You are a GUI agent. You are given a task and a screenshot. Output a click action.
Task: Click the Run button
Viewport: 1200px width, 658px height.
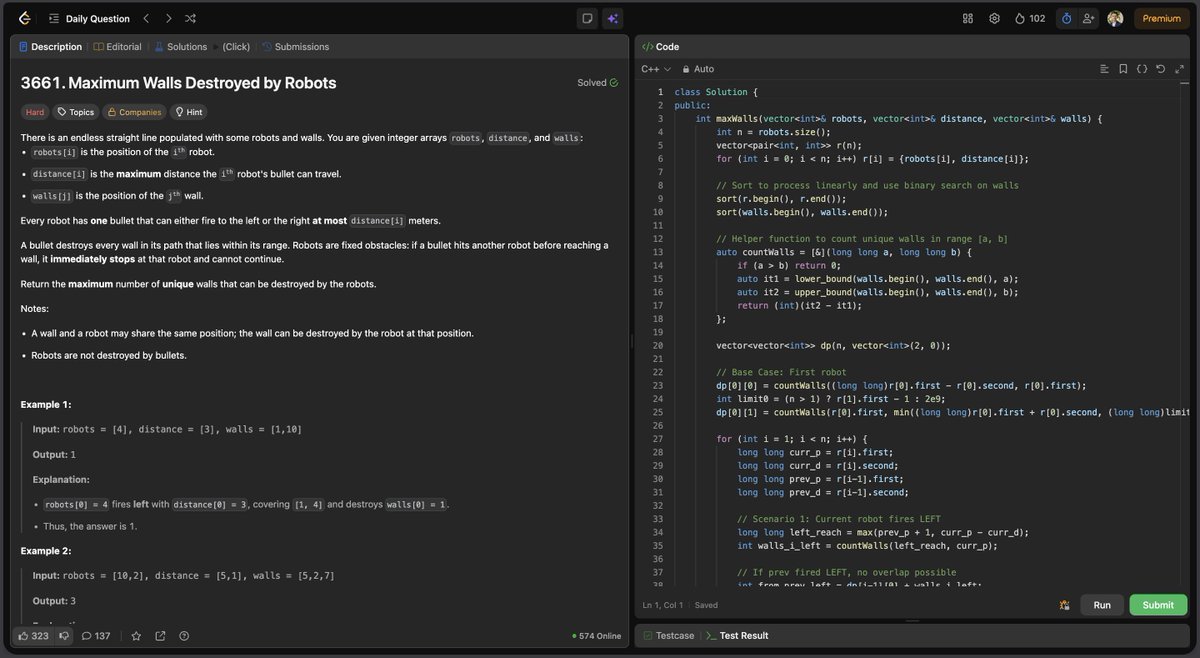(x=1102, y=605)
